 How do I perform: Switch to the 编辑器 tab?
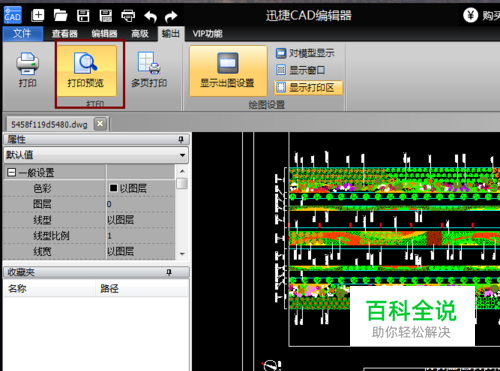point(104,34)
